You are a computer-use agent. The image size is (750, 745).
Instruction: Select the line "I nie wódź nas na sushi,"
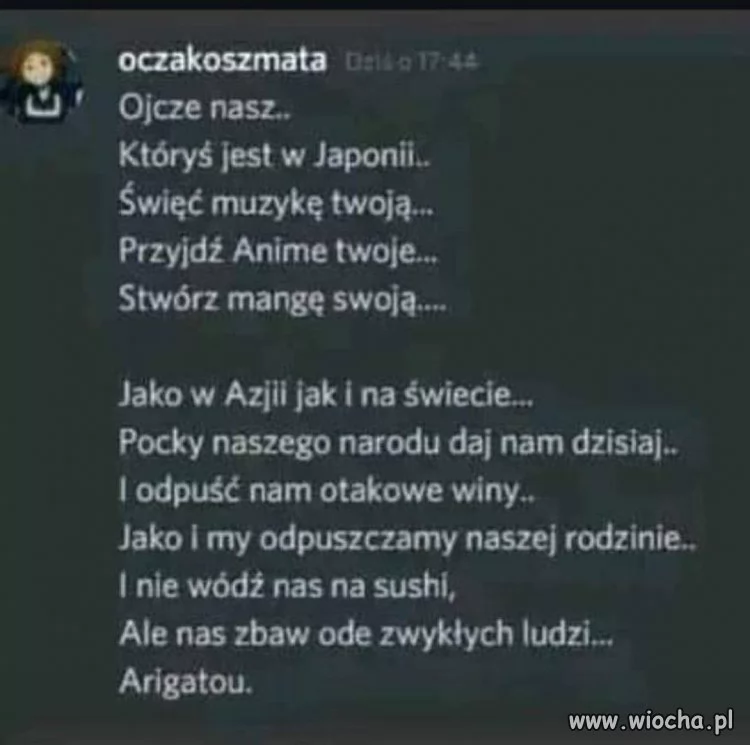point(287,587)
